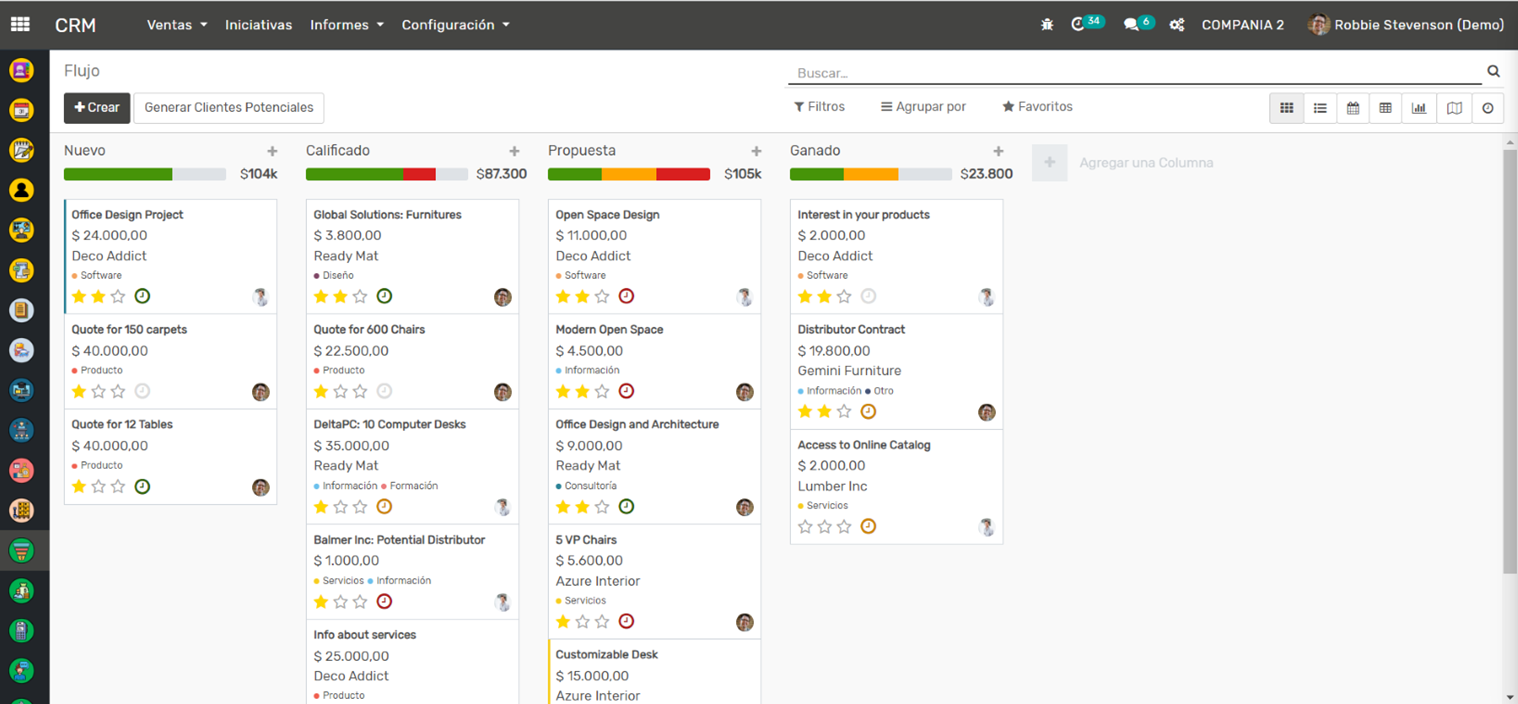Expand the Agrupar por dropdown

(923, 107)
